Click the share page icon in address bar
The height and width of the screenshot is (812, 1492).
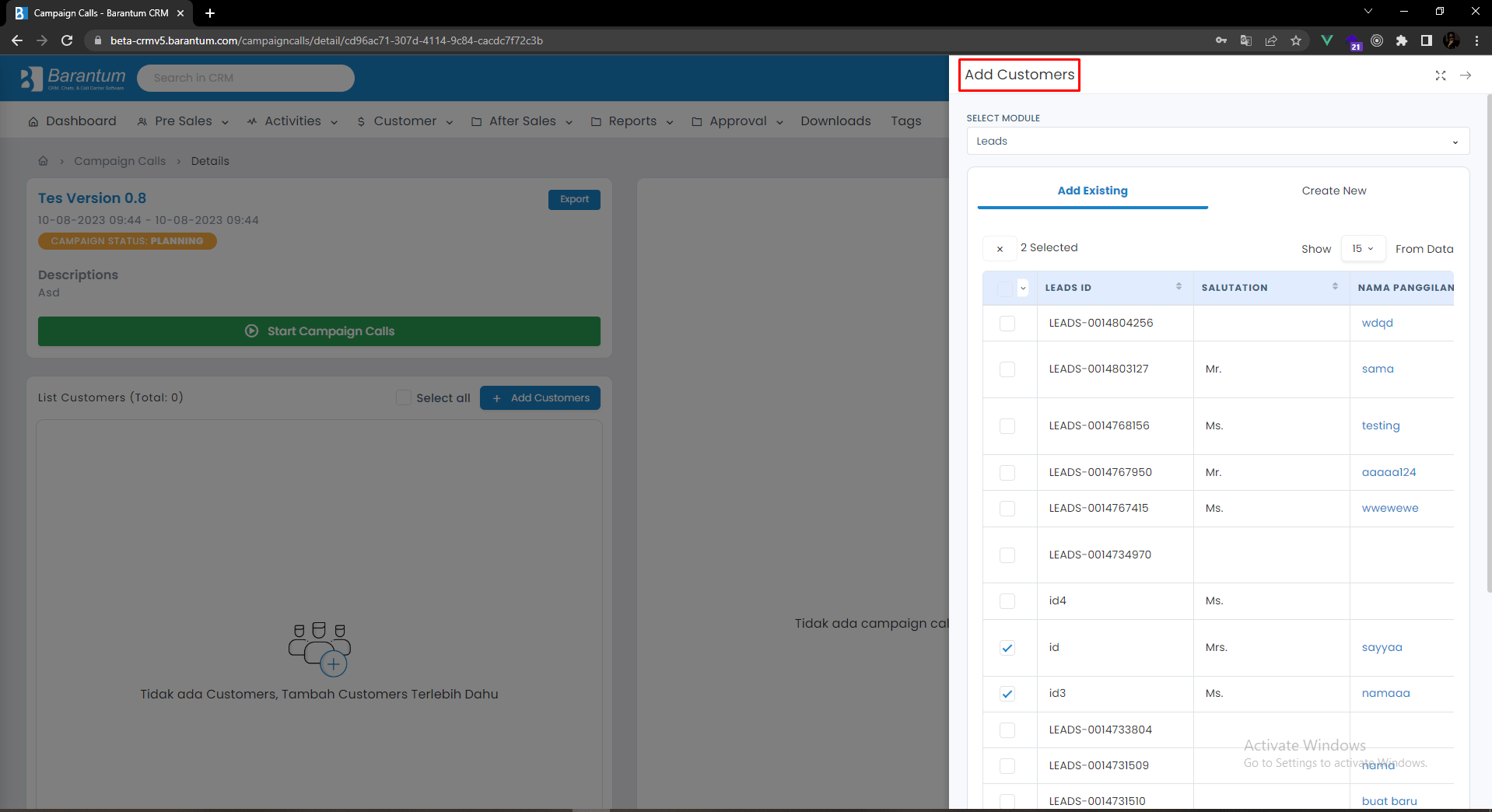tap(1271, 40)
